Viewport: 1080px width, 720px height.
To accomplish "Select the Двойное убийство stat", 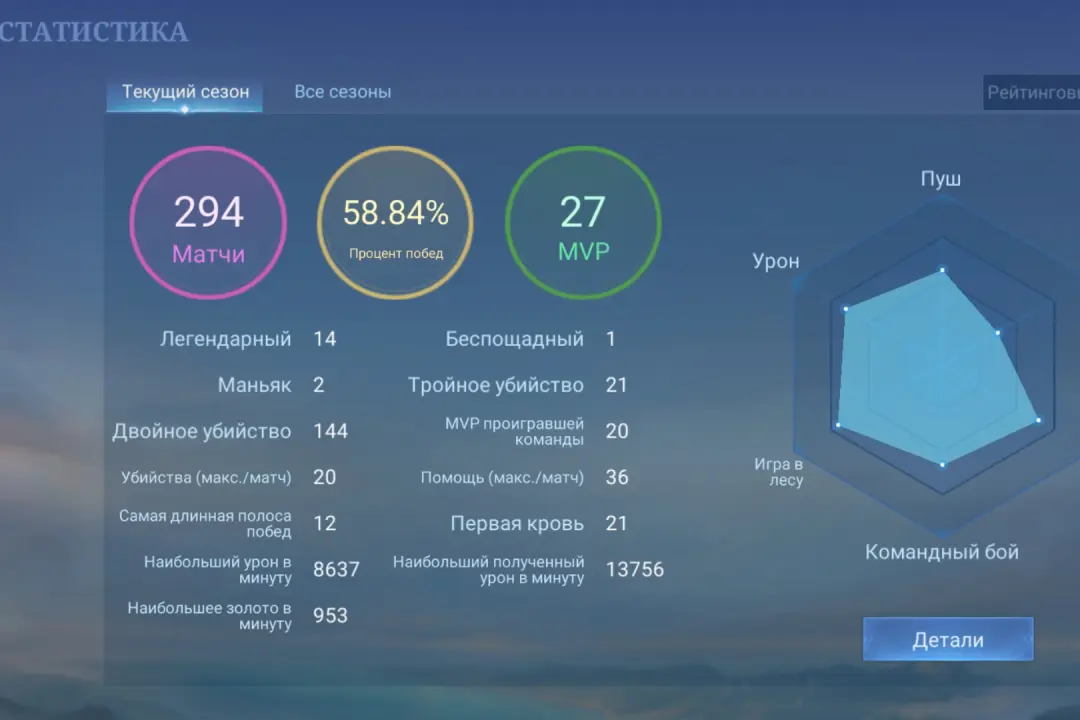I will tap(202, 431).
